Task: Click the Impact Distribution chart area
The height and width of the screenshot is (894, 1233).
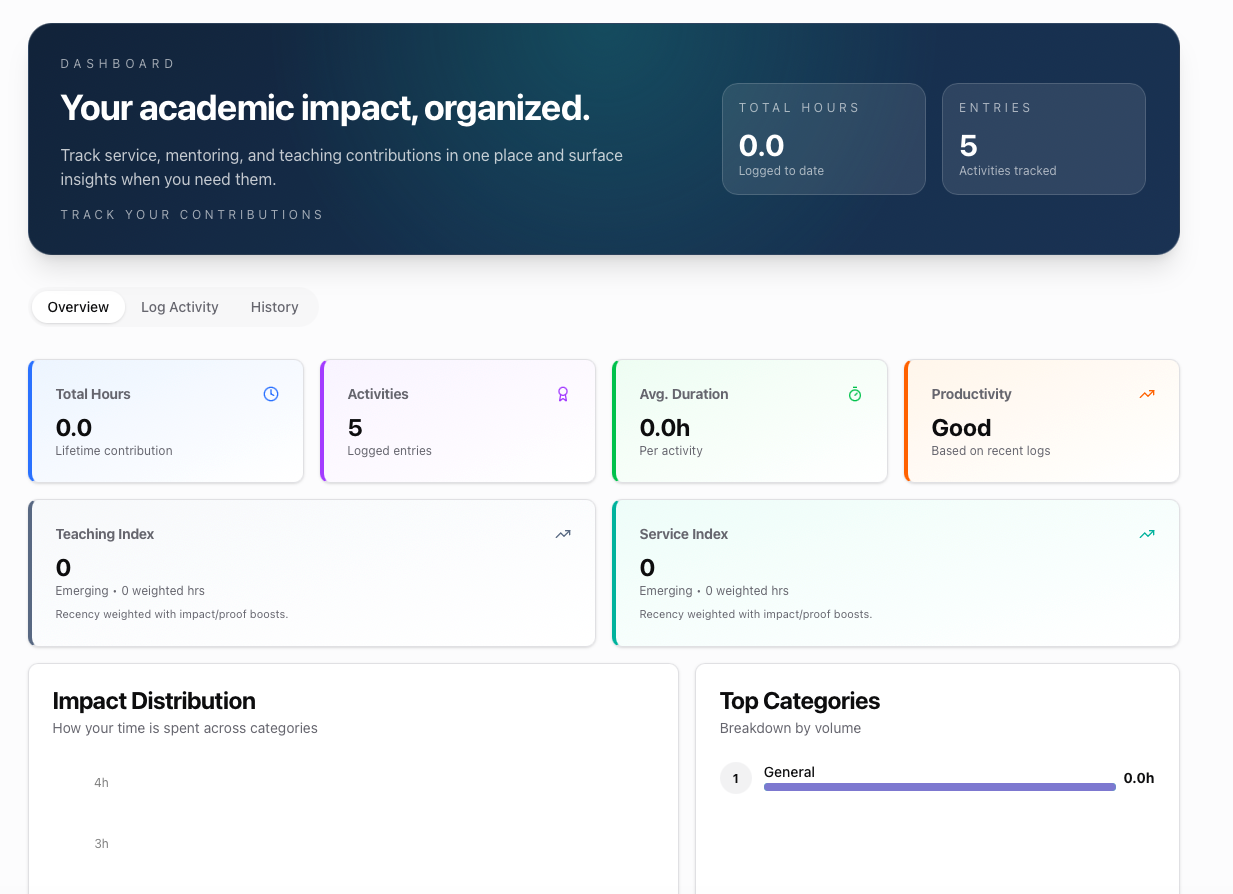Action: 354,820
